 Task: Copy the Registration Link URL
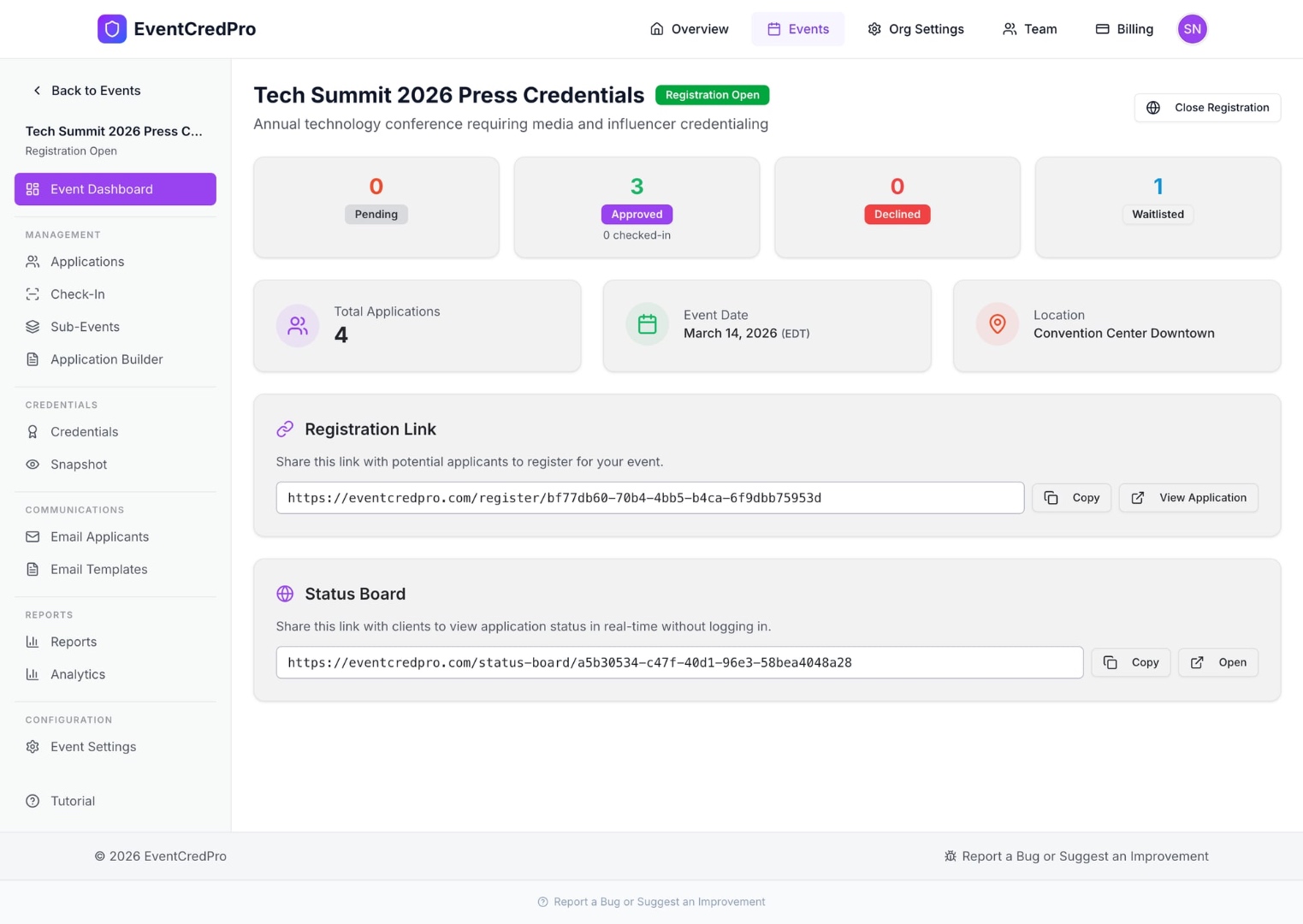point(1071,497)
